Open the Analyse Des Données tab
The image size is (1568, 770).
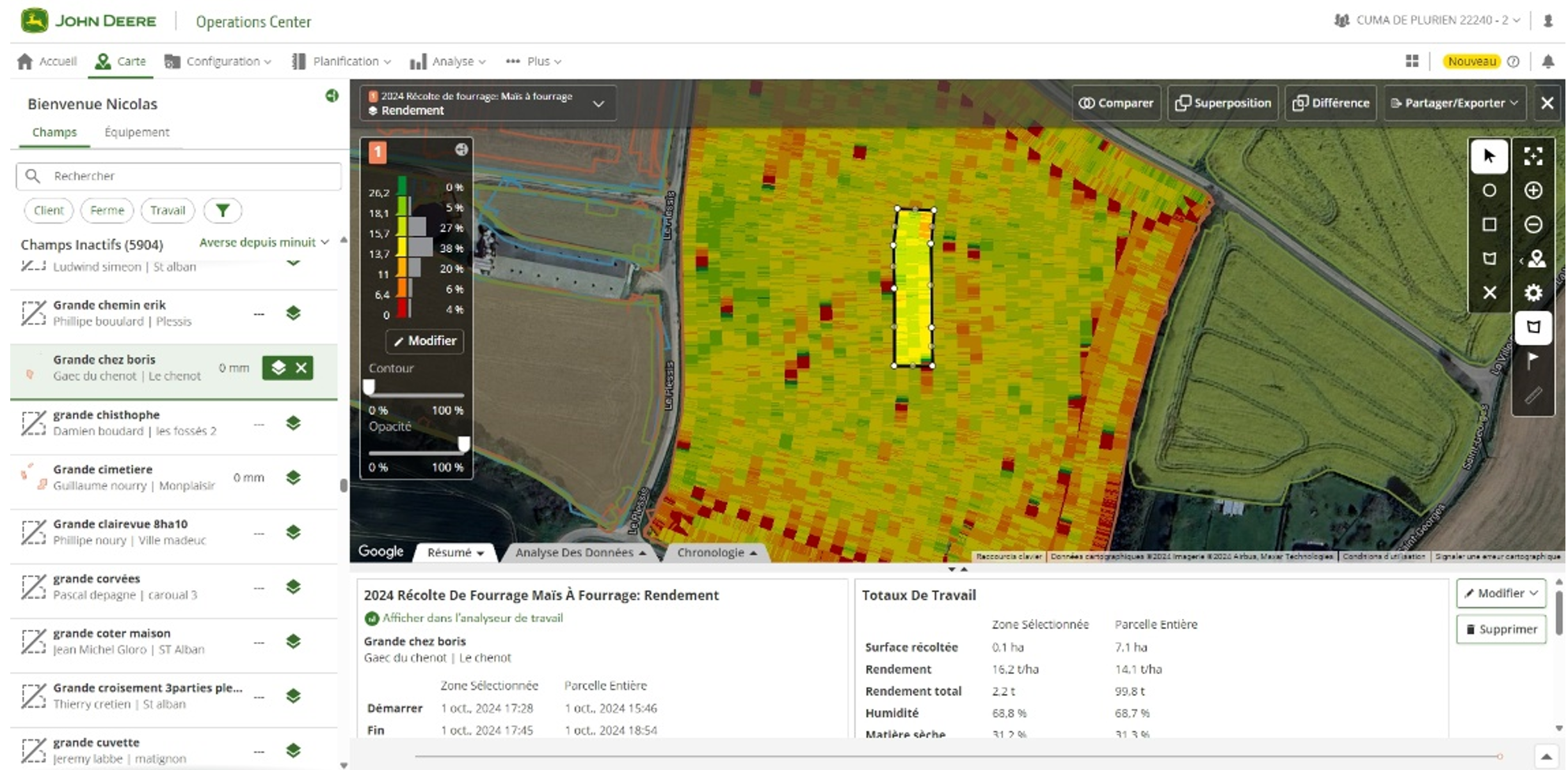580,552
